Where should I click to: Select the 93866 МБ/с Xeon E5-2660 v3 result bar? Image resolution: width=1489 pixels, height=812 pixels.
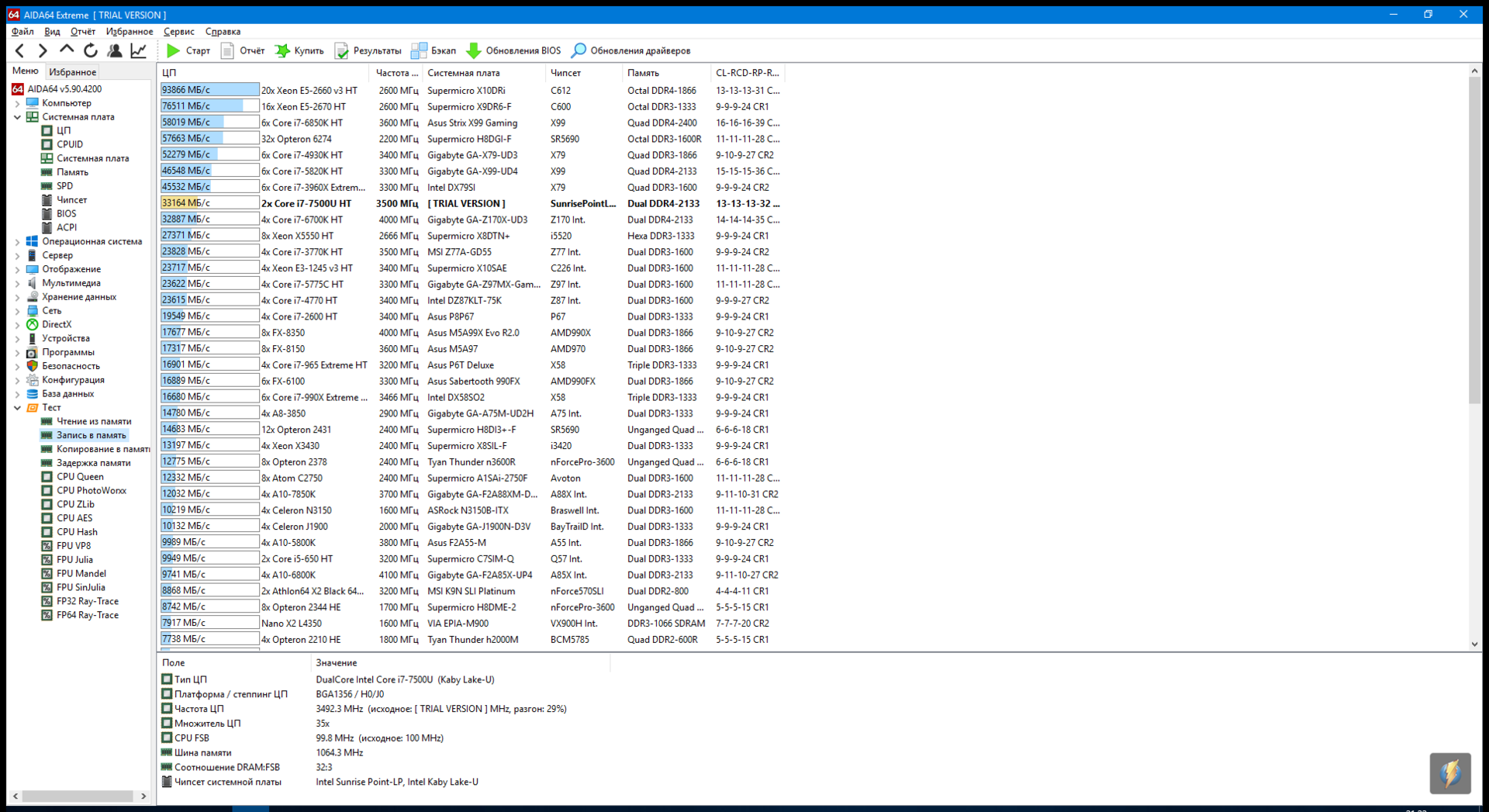(209, 91)
